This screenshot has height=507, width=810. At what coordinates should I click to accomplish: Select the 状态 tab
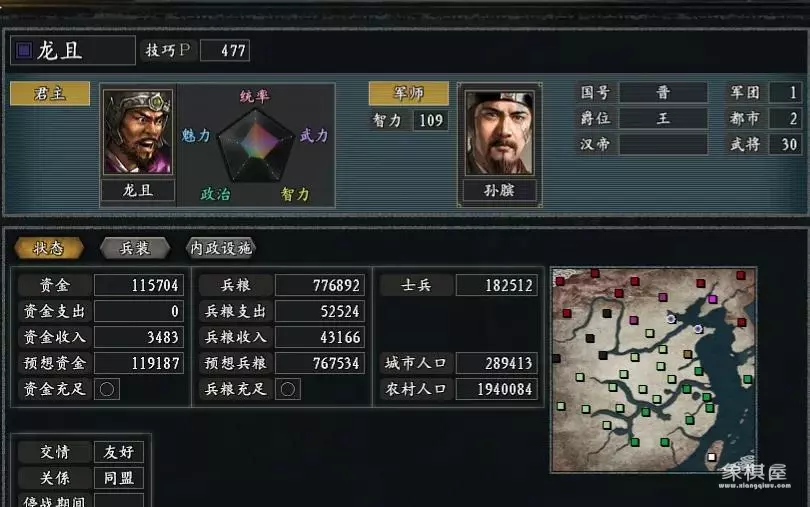pos(49,248)
